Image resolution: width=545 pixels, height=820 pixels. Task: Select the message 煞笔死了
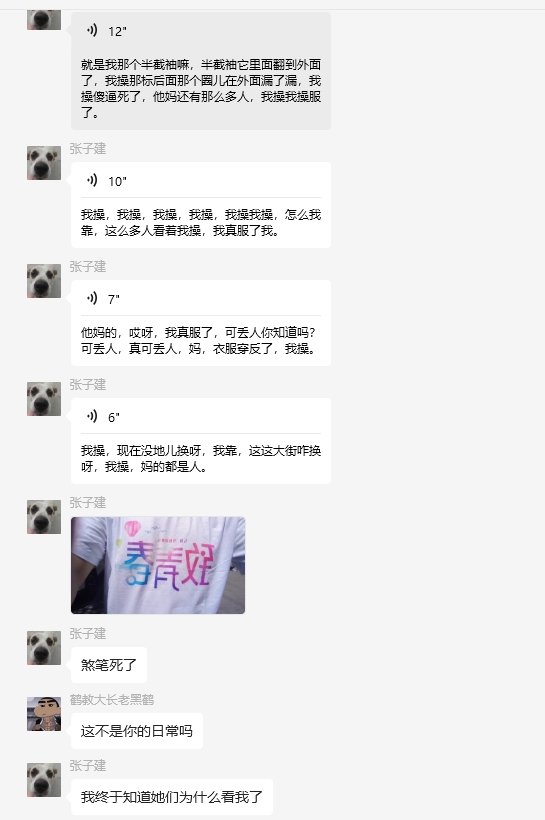[109, 665]
